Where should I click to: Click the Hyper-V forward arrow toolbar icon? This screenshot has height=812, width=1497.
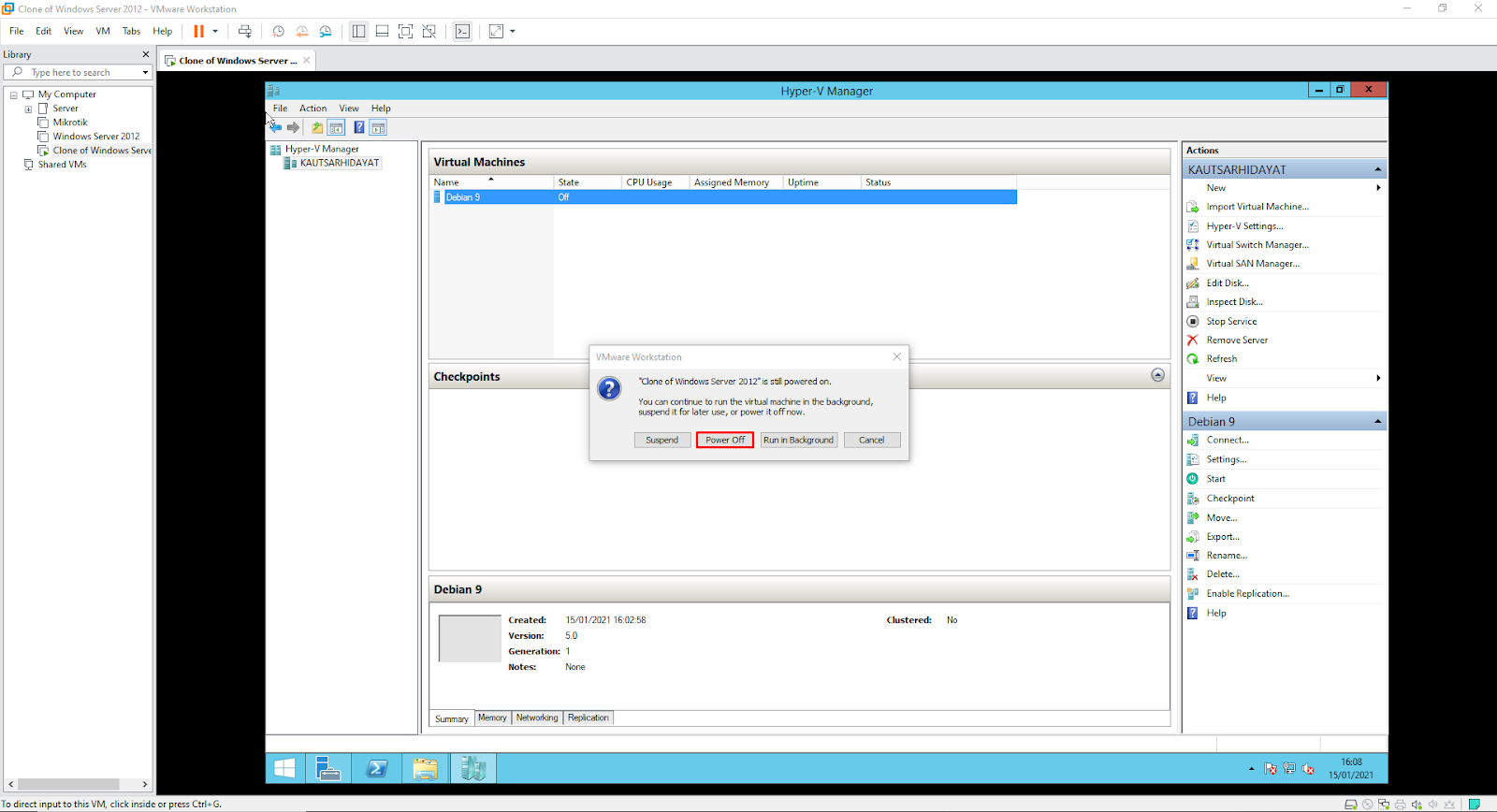point(294,127)
